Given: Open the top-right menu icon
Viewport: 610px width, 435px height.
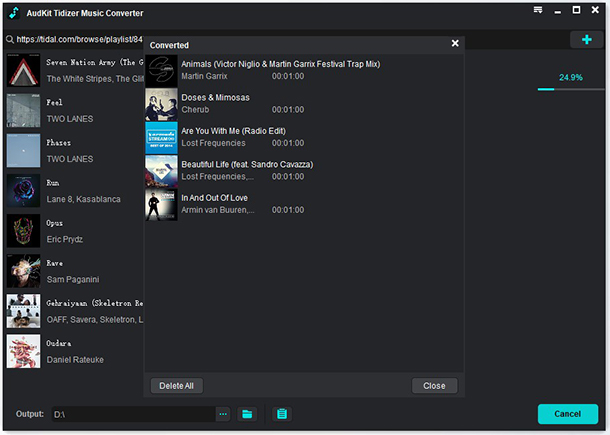Looking at the screenshot, I should pos(538,10).
